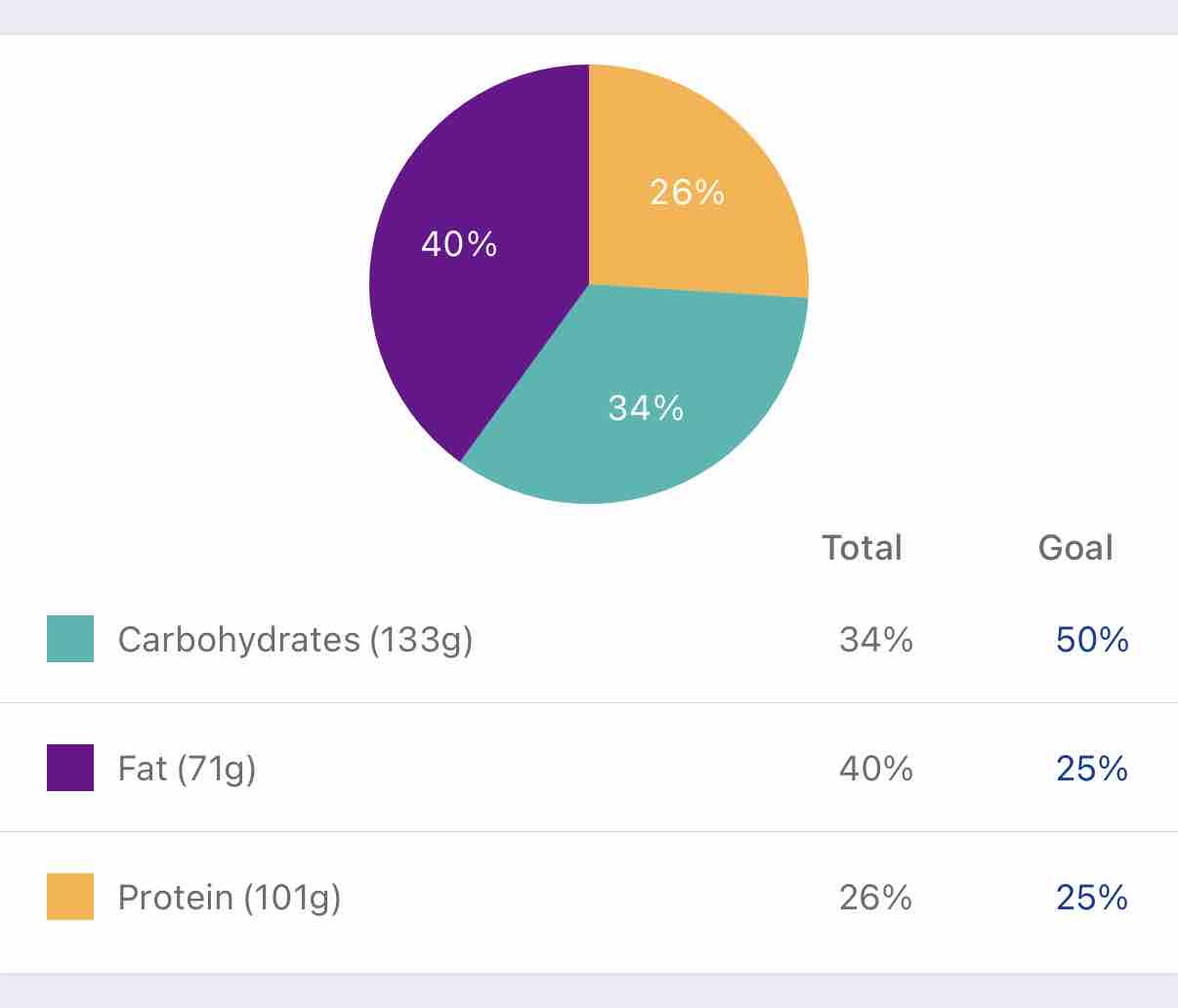Image resolution: width=1178 pixels, height=1008 pixels.
Task: Tap the 40% label inside the pie chart
Action: tap(459, 244)
